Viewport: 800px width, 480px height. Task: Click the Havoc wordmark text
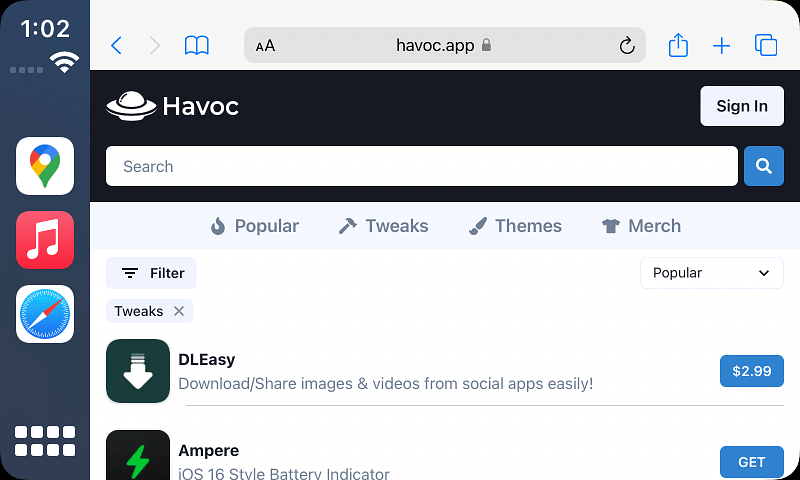201,106
